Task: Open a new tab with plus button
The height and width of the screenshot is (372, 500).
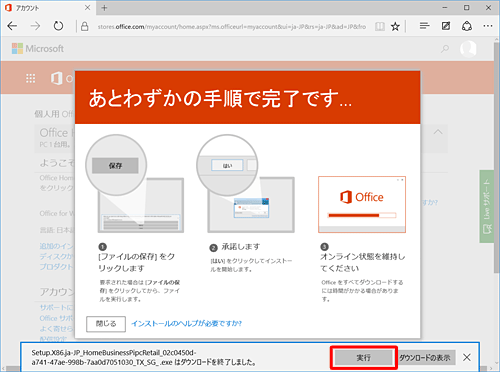Action: tap(104, 8)
